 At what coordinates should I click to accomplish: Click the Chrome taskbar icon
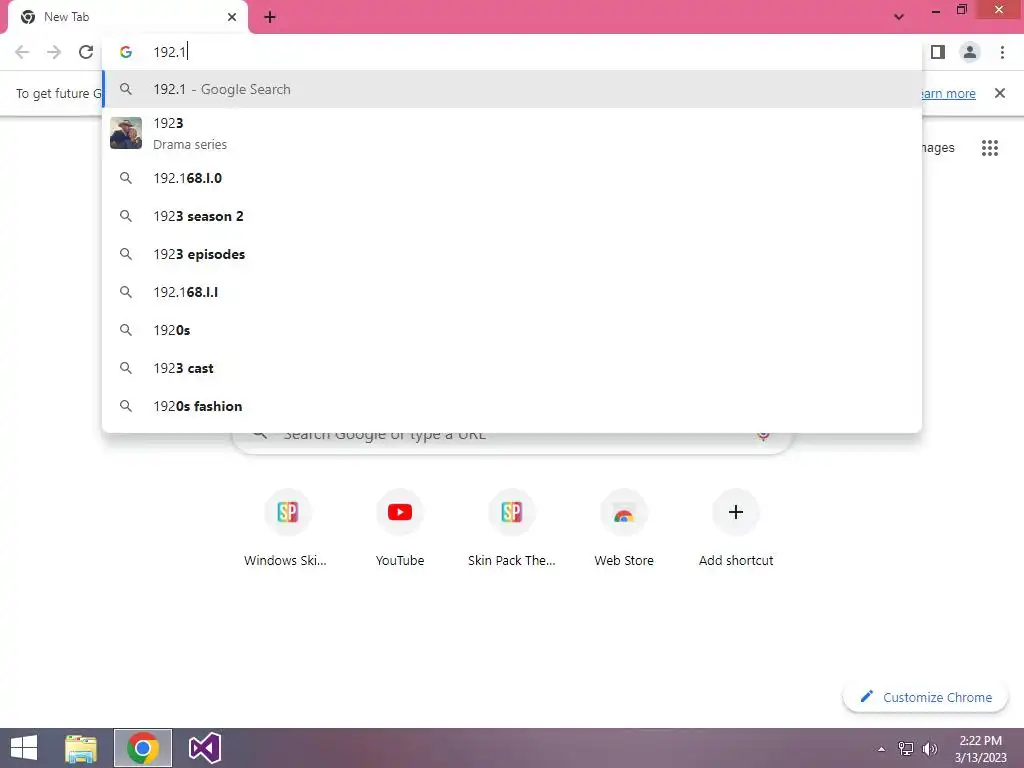[x=143, y=748]
